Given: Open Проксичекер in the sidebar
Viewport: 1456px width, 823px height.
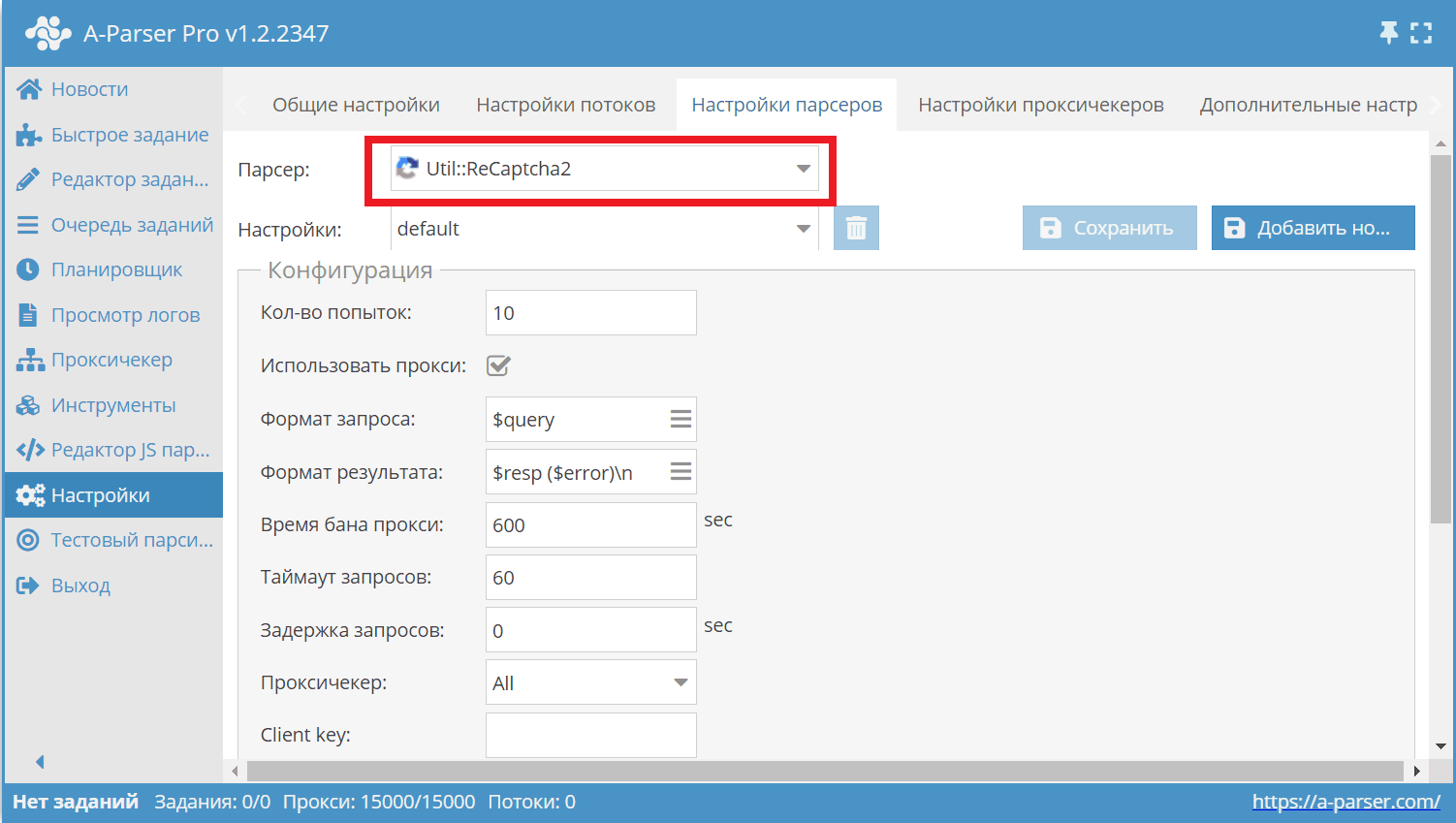Looking at the screenshot, I should point(113,360).
